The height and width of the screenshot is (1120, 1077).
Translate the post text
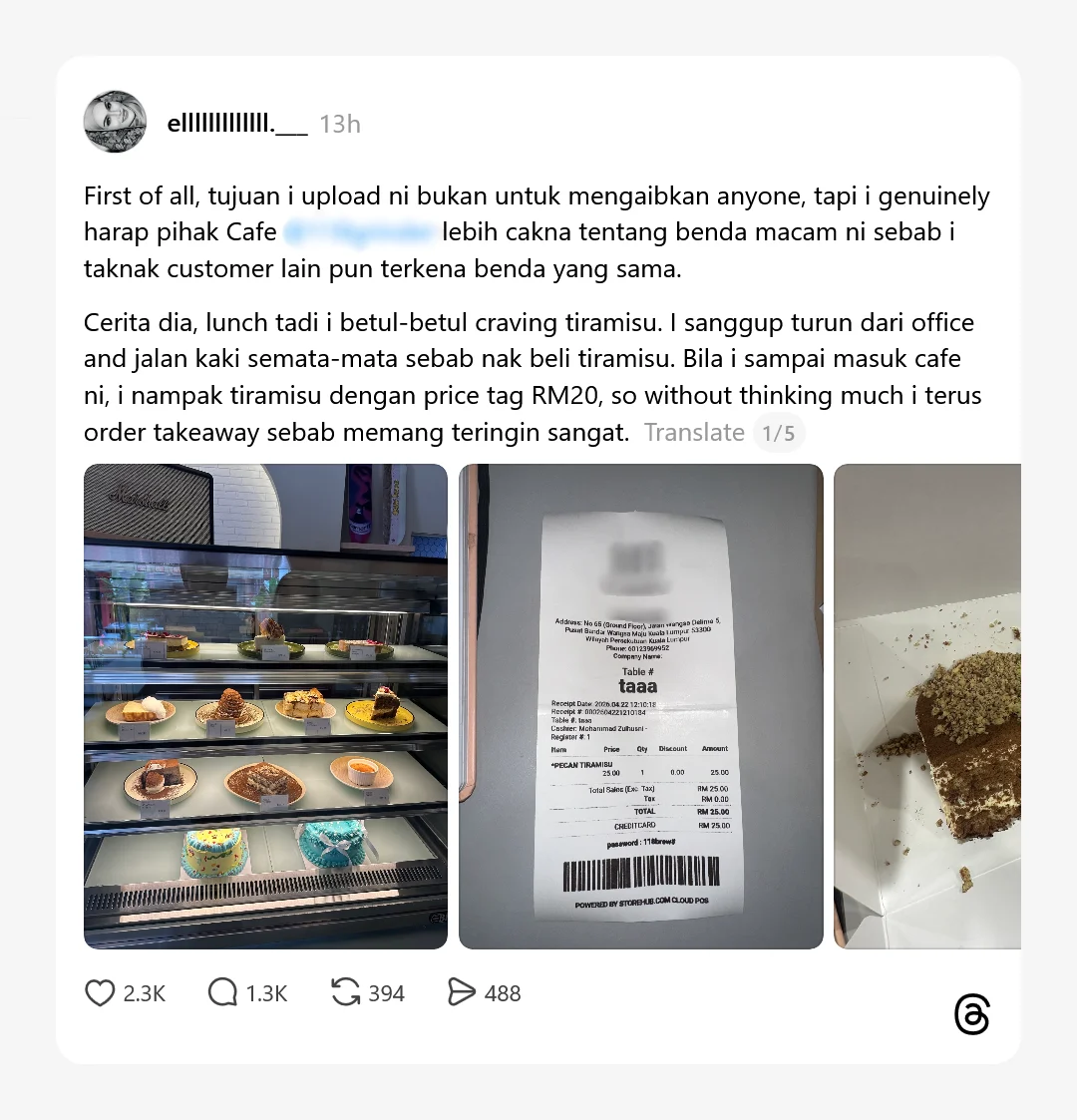click(694, 432)
